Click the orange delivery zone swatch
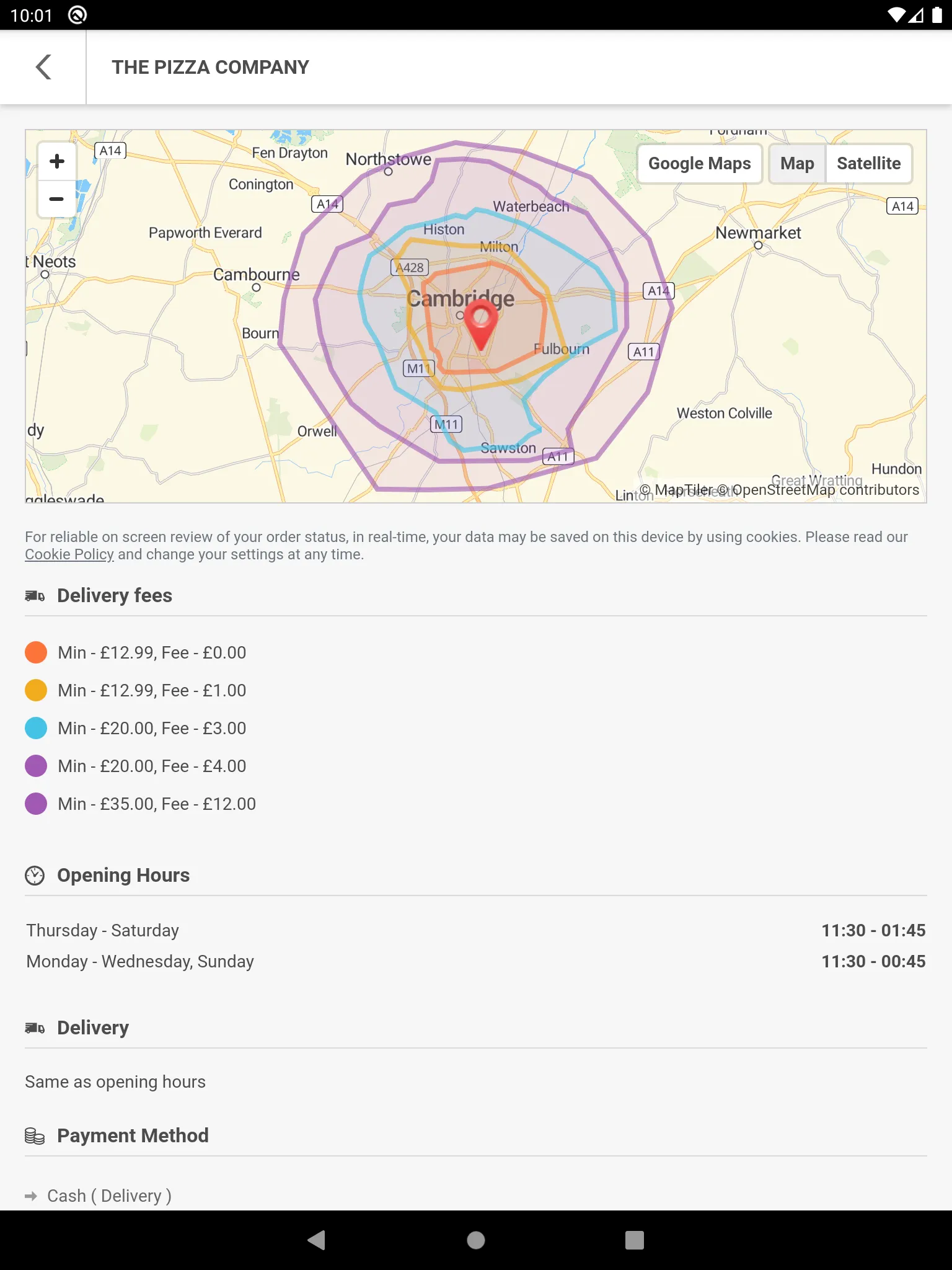Image resolution: width=952 pixels, height=1270 pixels. pos(36,652)
